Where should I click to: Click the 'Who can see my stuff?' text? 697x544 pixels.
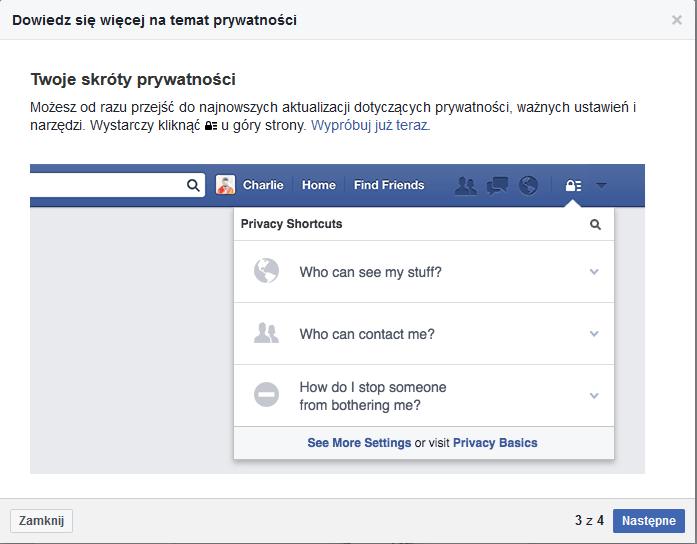click(x=371, y=272)
